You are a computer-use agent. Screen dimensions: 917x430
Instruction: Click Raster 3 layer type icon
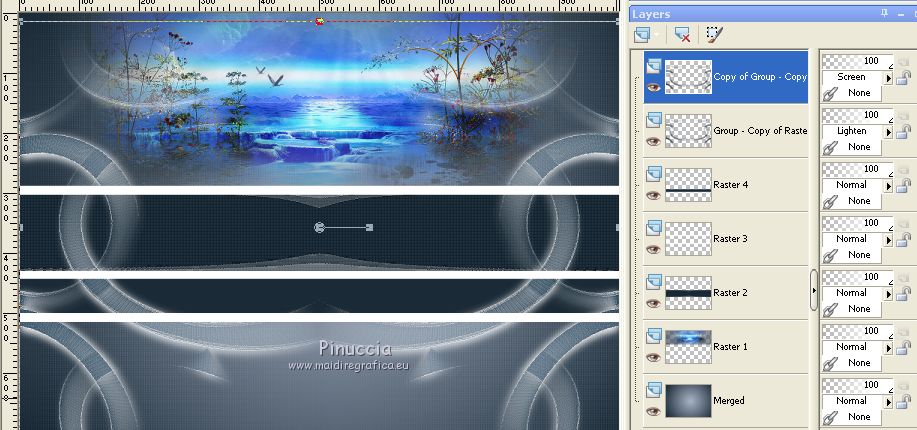tap(654, 228)
